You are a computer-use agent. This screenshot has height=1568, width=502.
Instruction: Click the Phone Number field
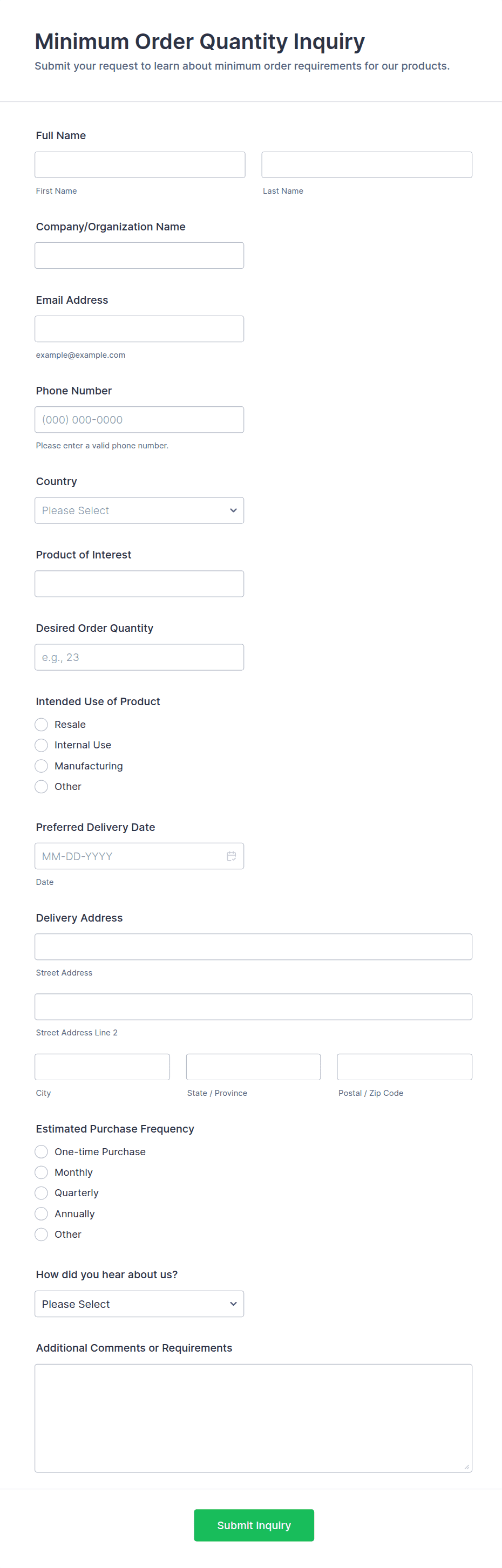(x=139, y=419)
